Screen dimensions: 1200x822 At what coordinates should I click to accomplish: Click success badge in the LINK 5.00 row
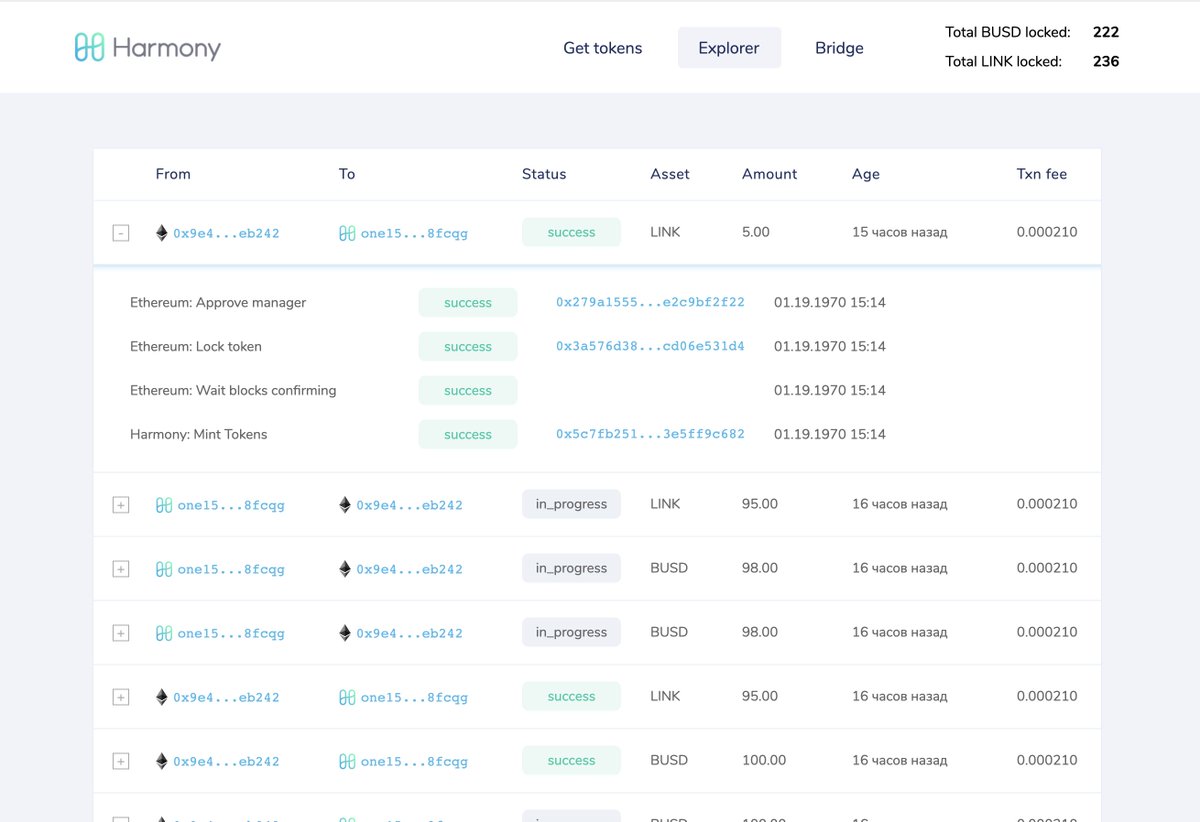(571, 232)
